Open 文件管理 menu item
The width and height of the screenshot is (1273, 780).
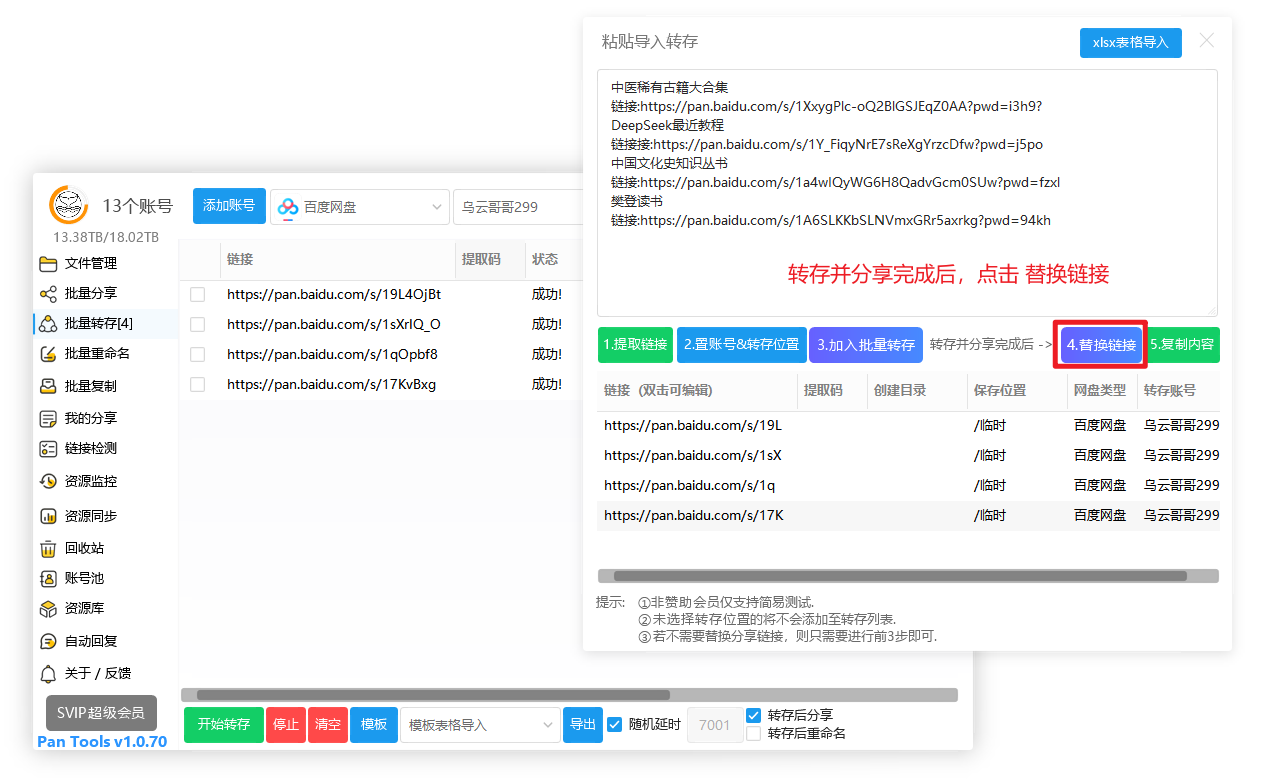(x=91, y=264)
